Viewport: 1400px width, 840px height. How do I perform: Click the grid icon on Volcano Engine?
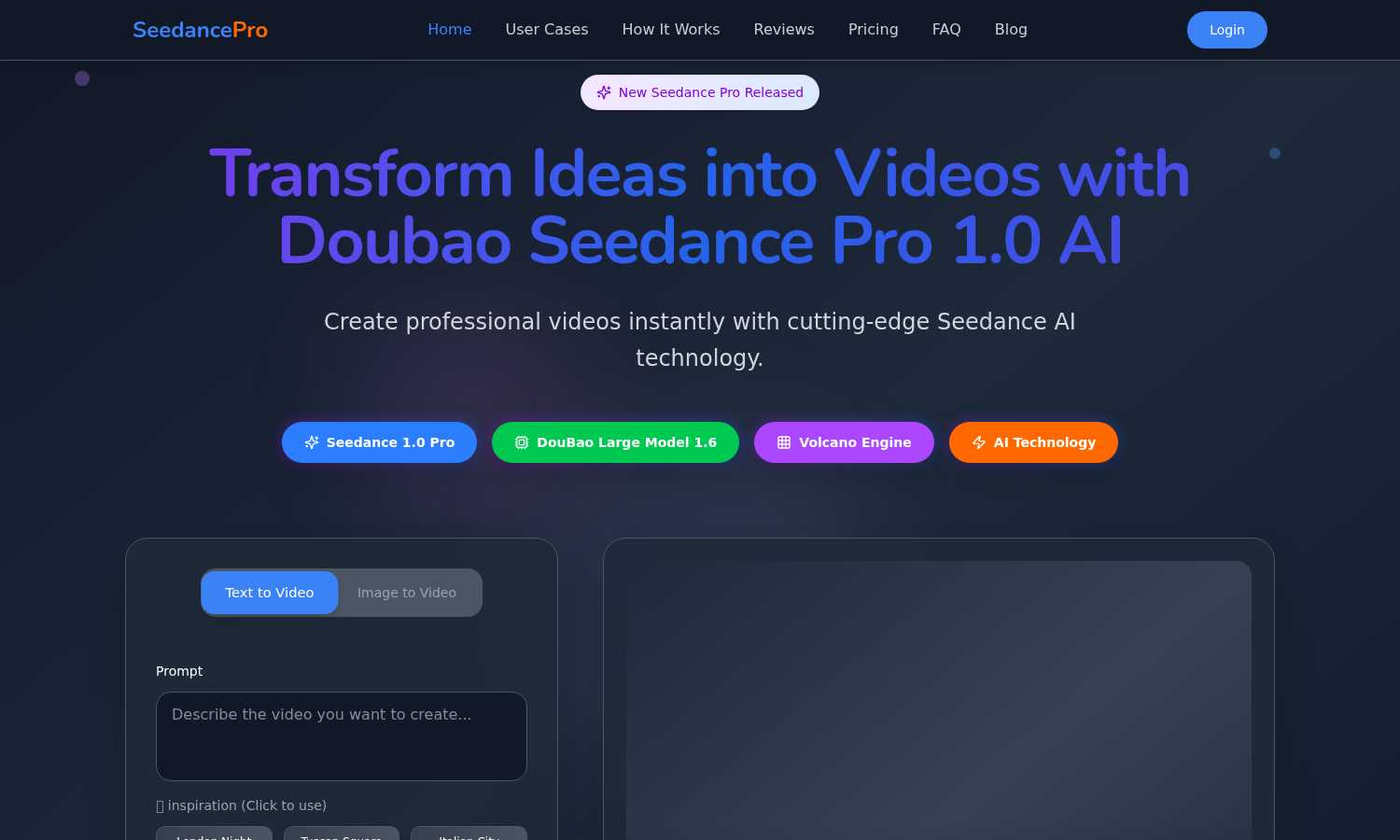[x=784, y=442]
